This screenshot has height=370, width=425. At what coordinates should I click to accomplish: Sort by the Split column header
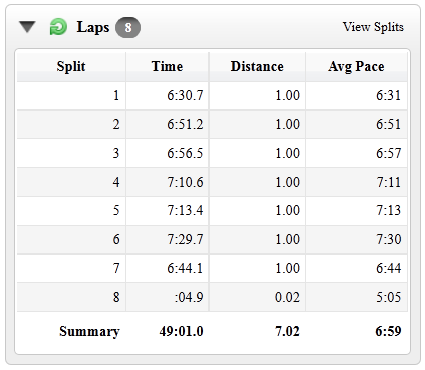coord(71,66)
